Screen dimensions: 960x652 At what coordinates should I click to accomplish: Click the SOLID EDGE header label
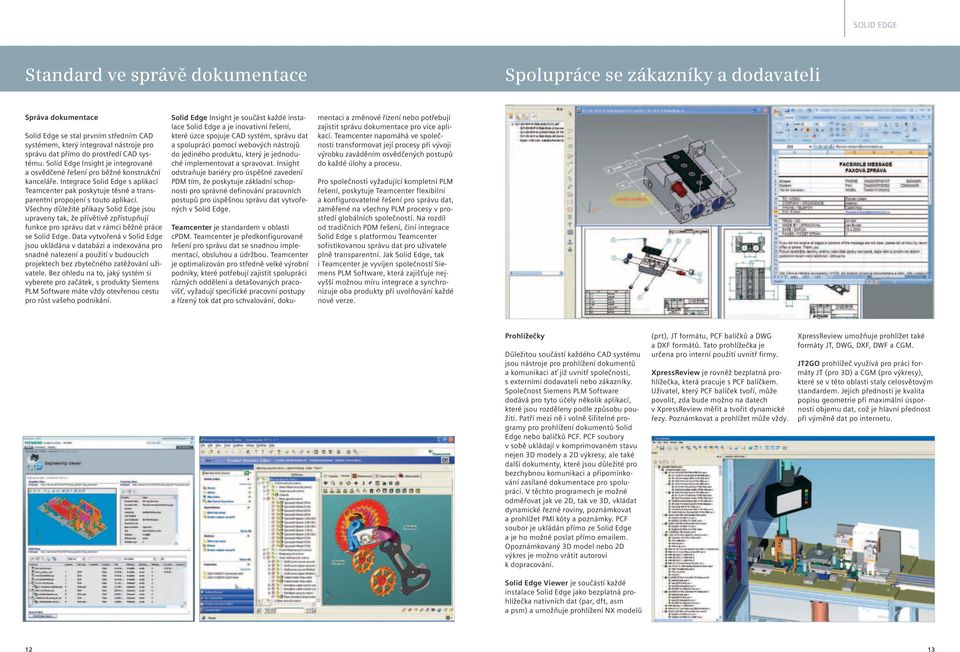tap(874, 25)
